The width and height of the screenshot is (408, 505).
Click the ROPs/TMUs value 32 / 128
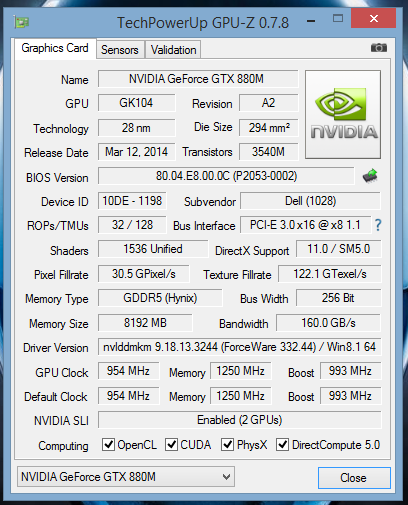click(x=132, y=225)
